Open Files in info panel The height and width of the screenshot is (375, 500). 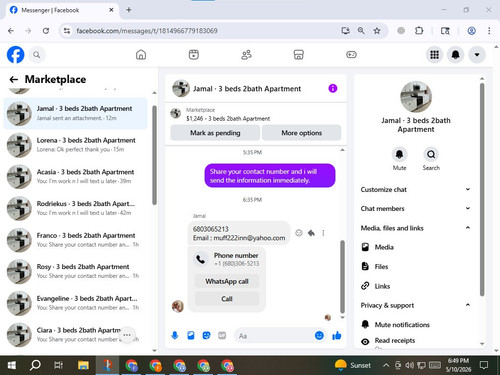pos(416,266)
